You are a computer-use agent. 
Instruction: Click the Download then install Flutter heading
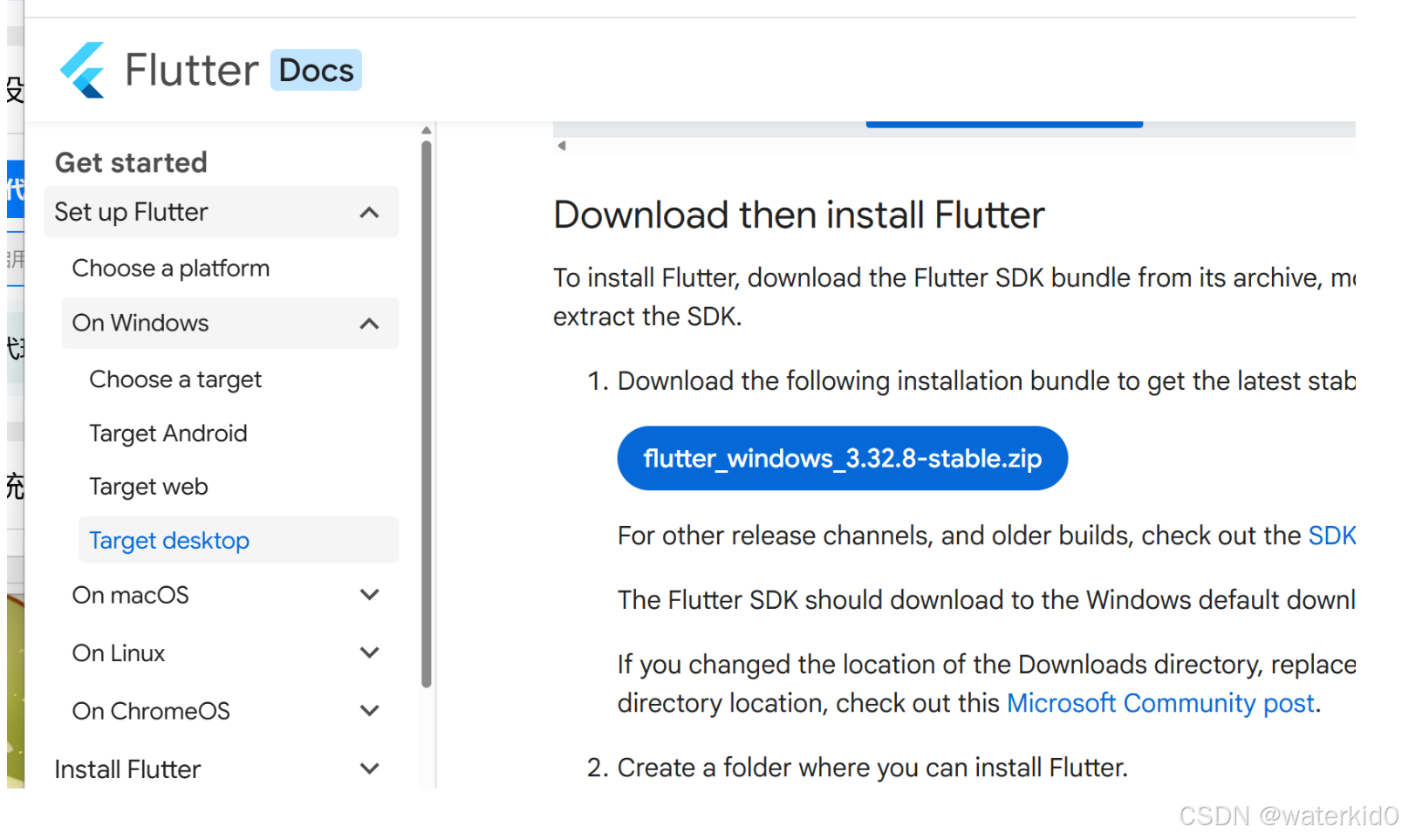(x=799, y=215)
